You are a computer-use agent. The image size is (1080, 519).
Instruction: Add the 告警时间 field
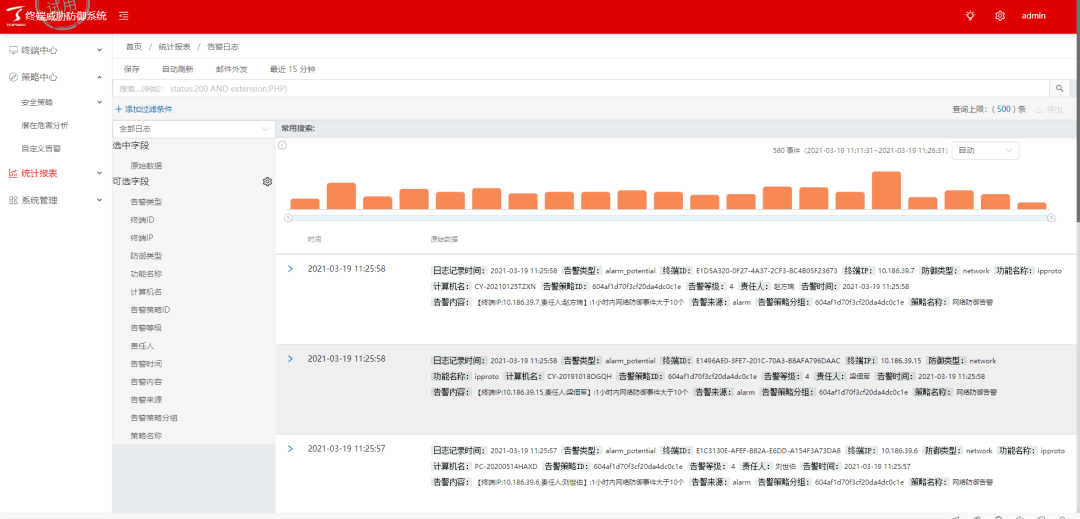(146, 363)
